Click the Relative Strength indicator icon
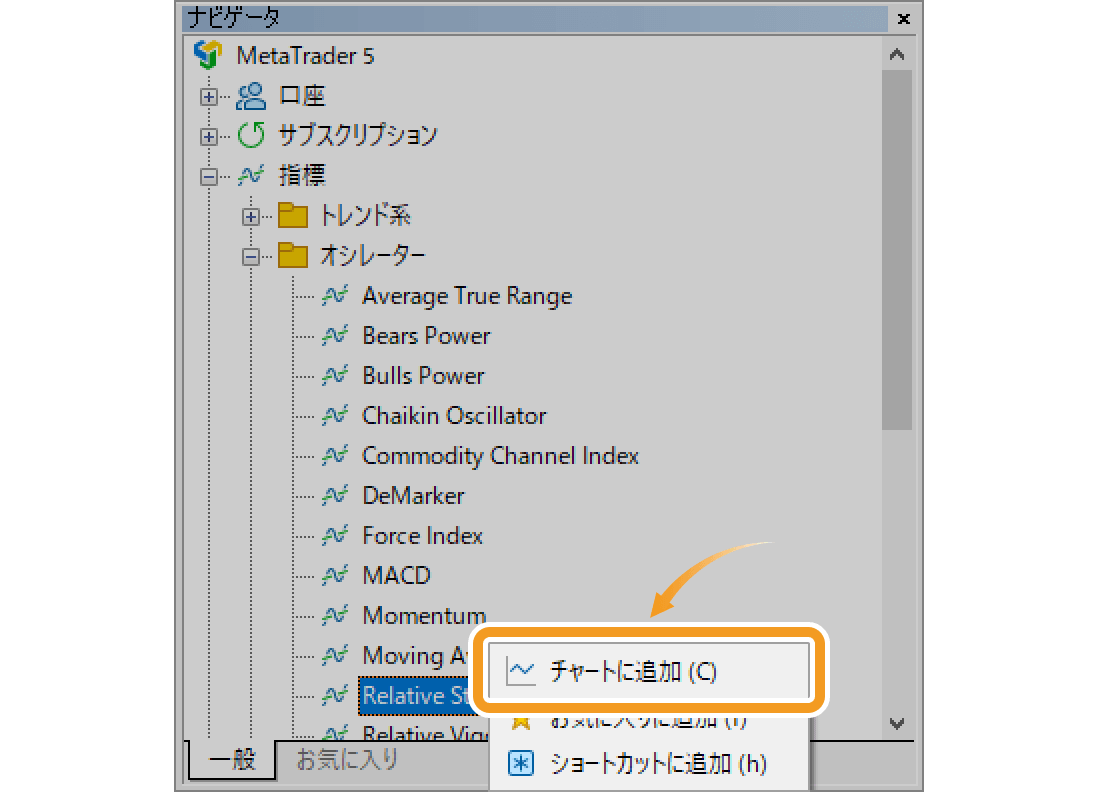 click(335, 696)
